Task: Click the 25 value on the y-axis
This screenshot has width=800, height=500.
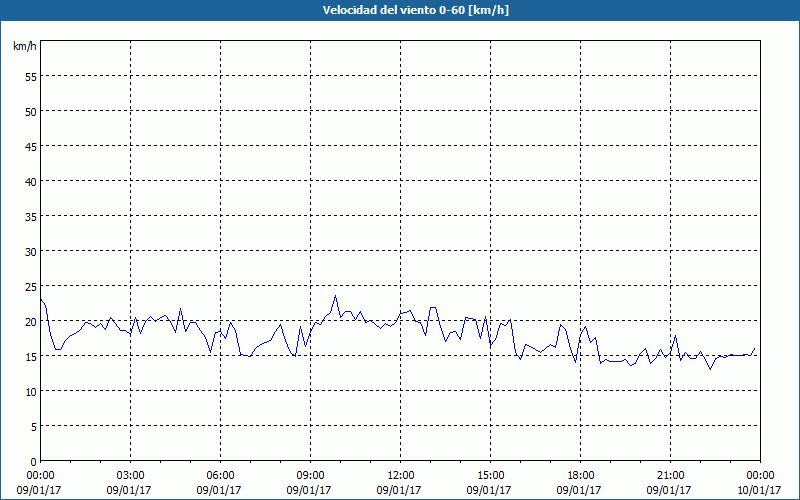Action: coord(31,286)
